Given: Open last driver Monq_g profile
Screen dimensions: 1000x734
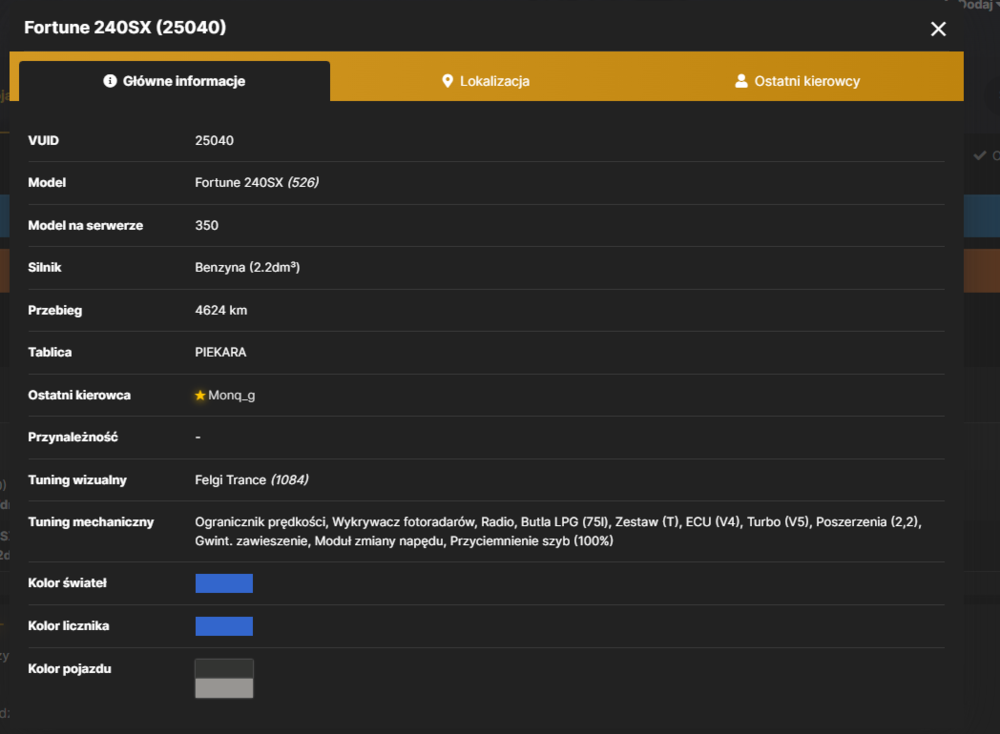Looking at the screenshot, I should coord(232,395).
